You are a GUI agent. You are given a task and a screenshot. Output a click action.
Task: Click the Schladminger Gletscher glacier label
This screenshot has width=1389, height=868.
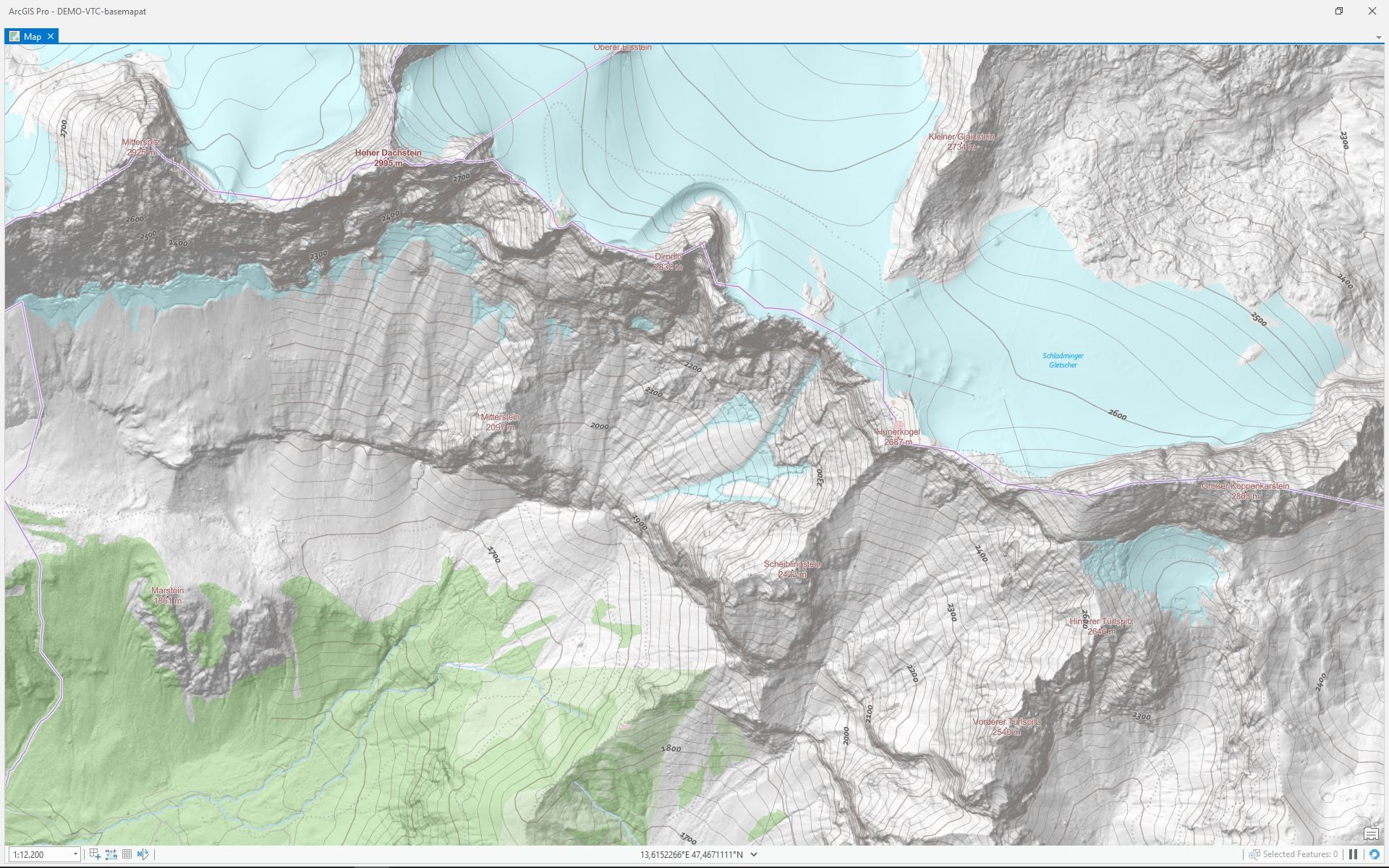(1063, 360)
